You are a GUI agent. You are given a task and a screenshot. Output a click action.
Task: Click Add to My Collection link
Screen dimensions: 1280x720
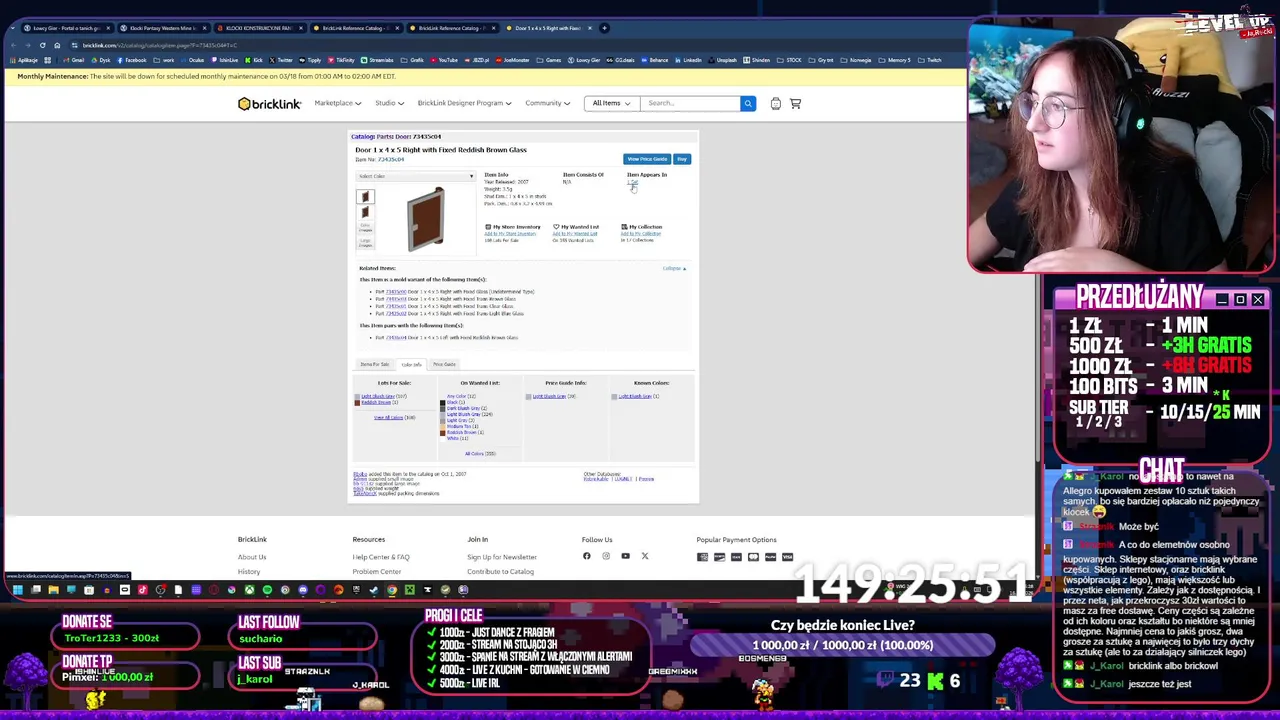[x=641, y=234]
